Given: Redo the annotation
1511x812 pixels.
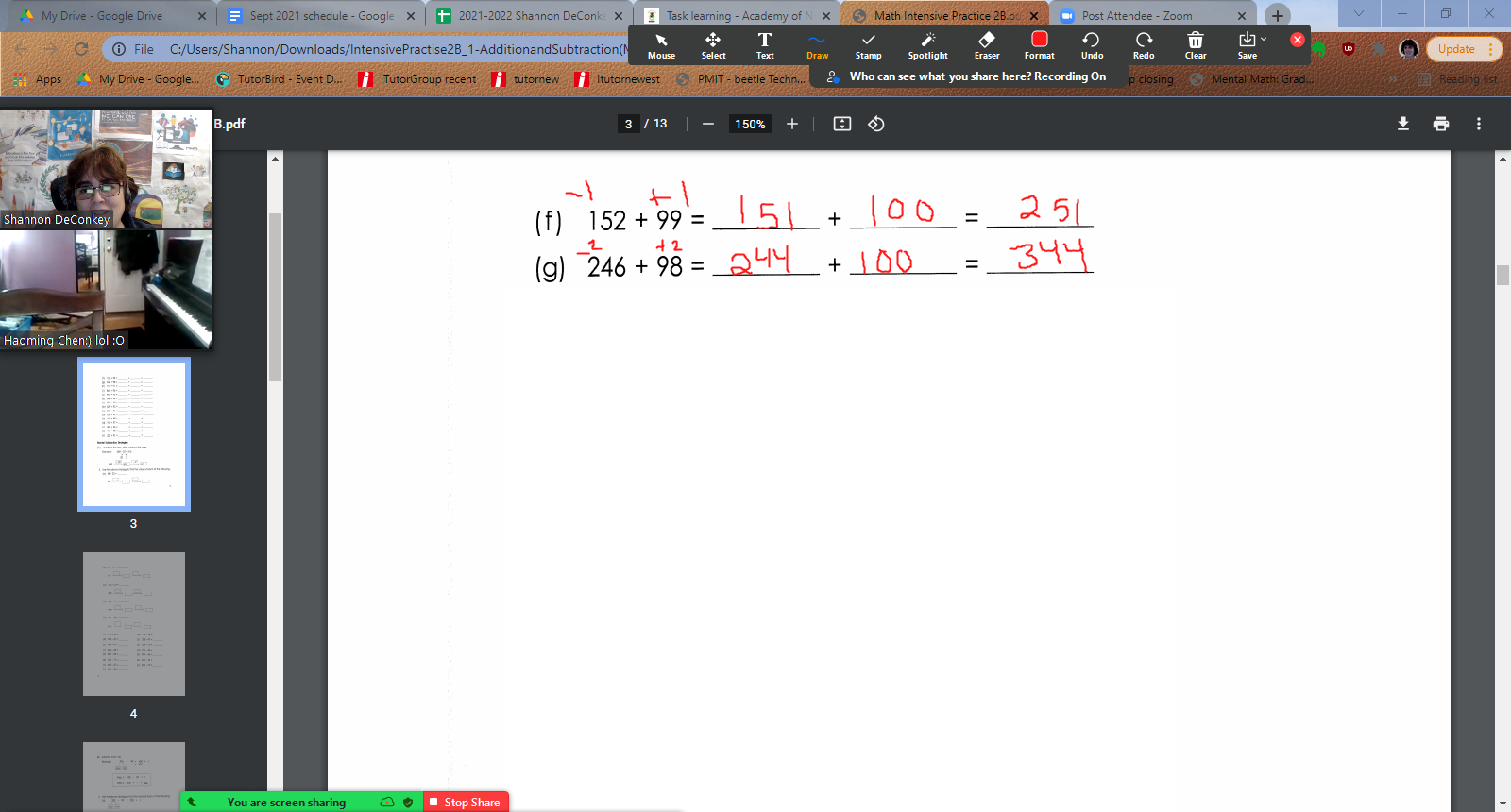Looking at the screenshot, I should [1144, 45].
